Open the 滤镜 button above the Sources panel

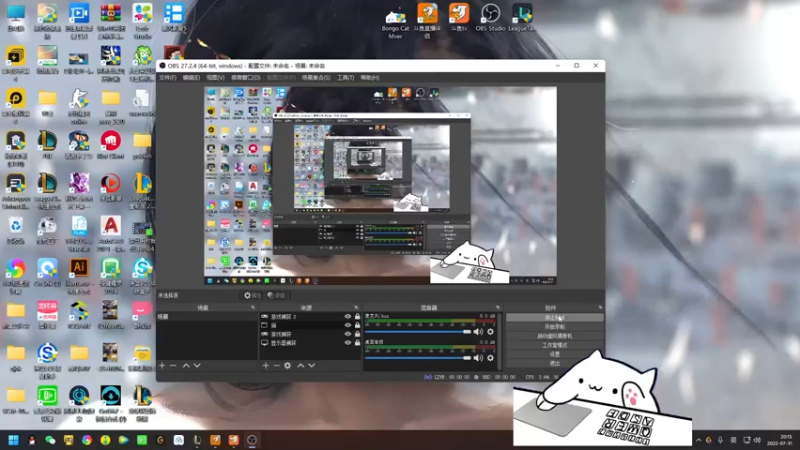click(277, 295)
